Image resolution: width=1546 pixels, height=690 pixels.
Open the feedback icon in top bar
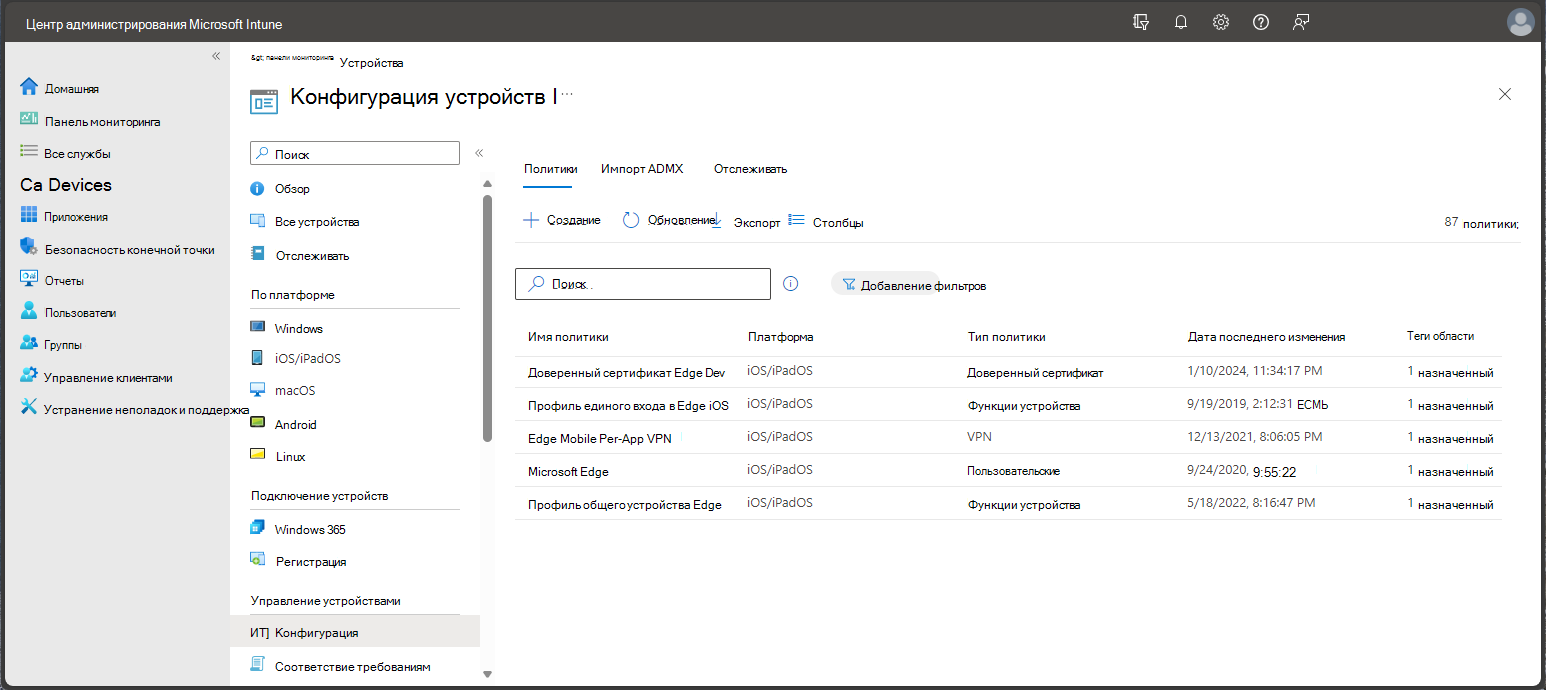point(1301,22)
